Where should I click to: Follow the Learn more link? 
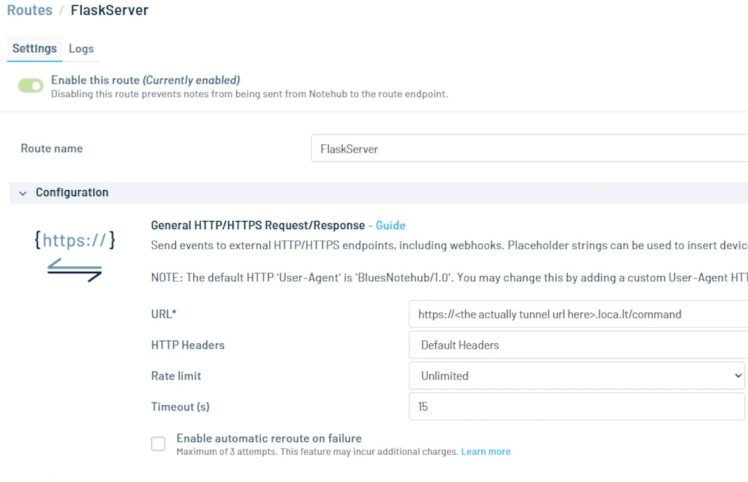click(x=485, y=452)
